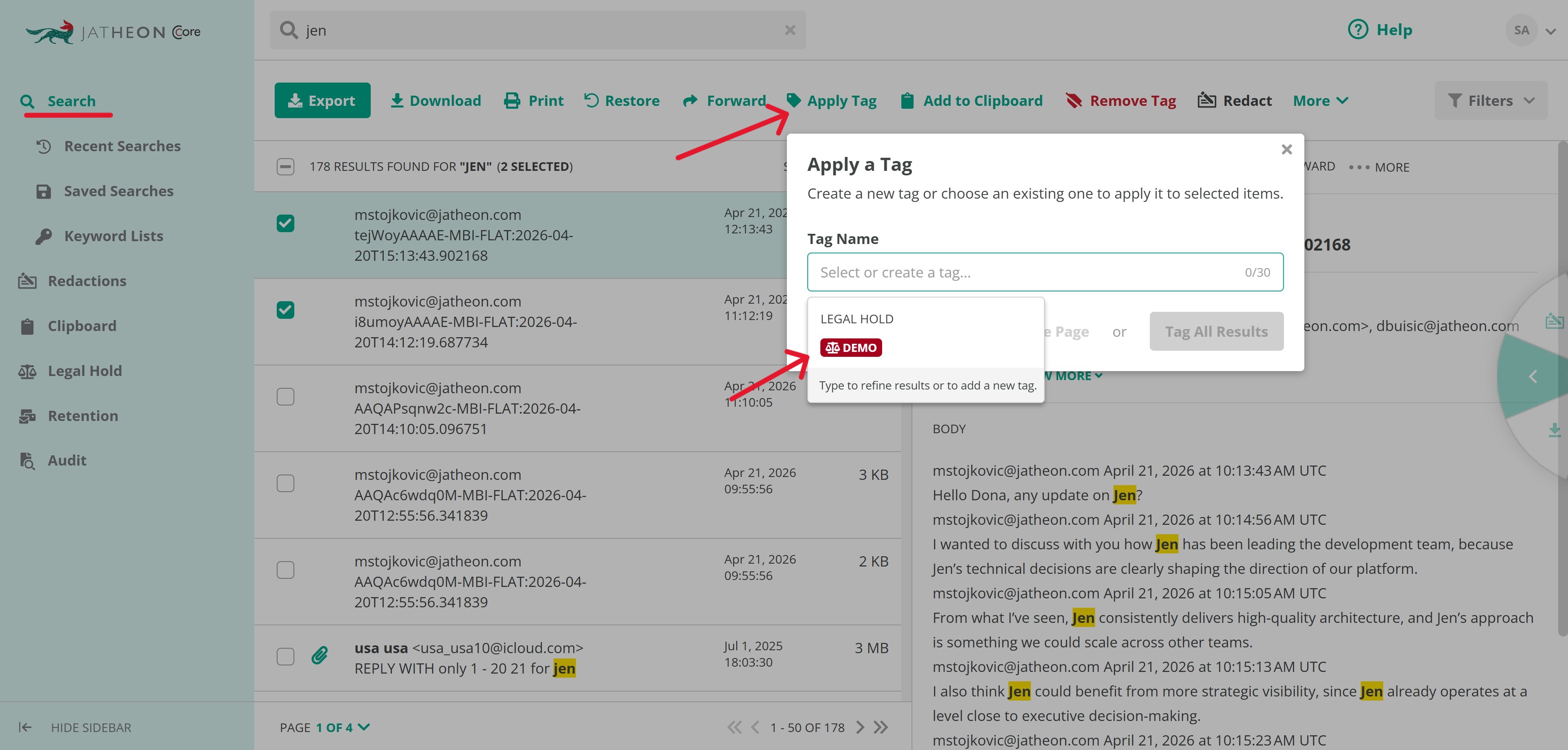Choose the DEMO legal hold tag
Viewport: 1568px width, 750px height.
click(x=851, y=347)
